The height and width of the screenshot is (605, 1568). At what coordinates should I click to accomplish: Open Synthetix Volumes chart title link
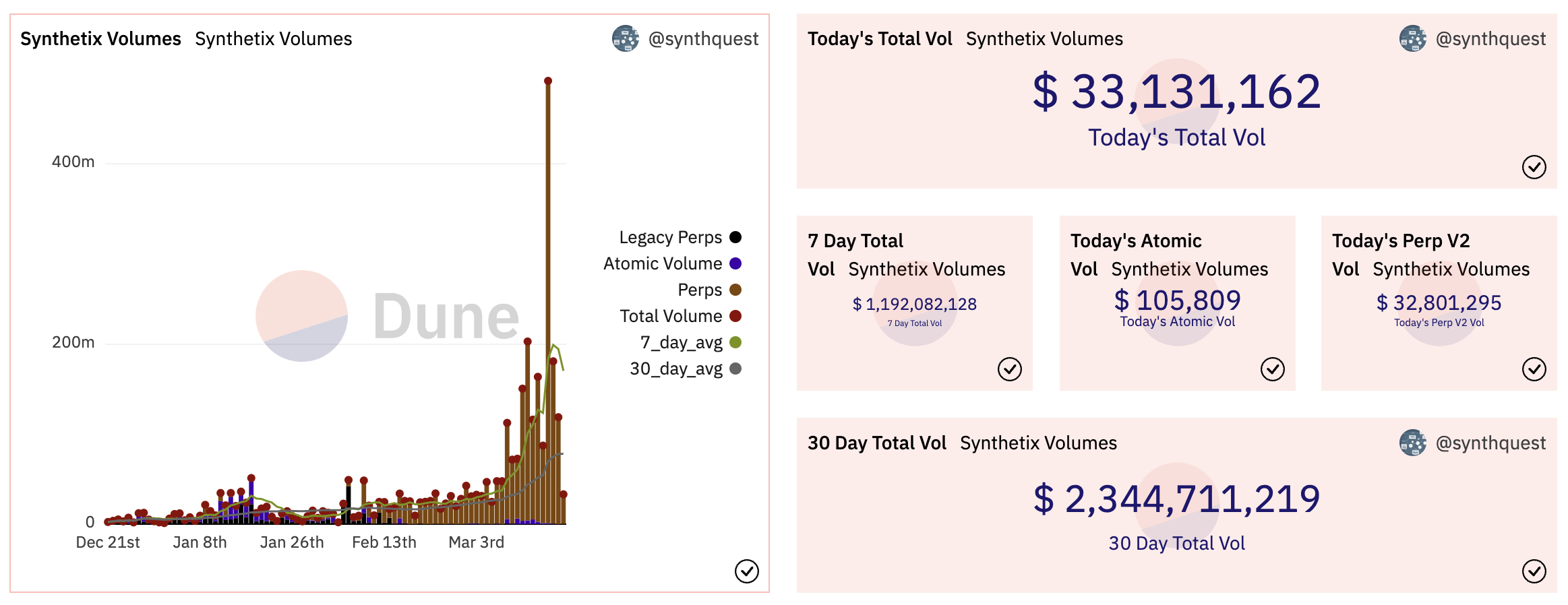100,39
